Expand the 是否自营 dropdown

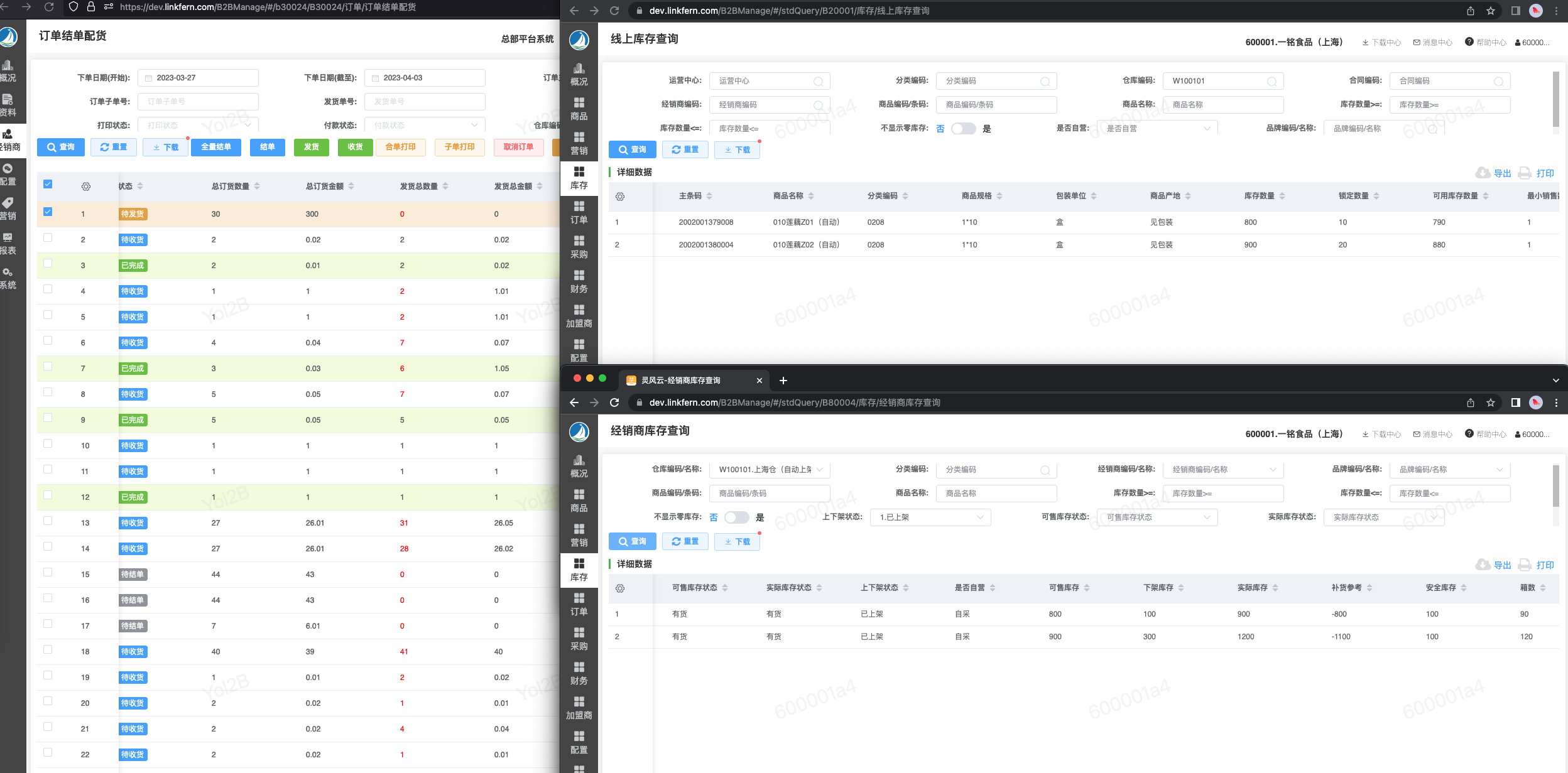pos(1157,129)
